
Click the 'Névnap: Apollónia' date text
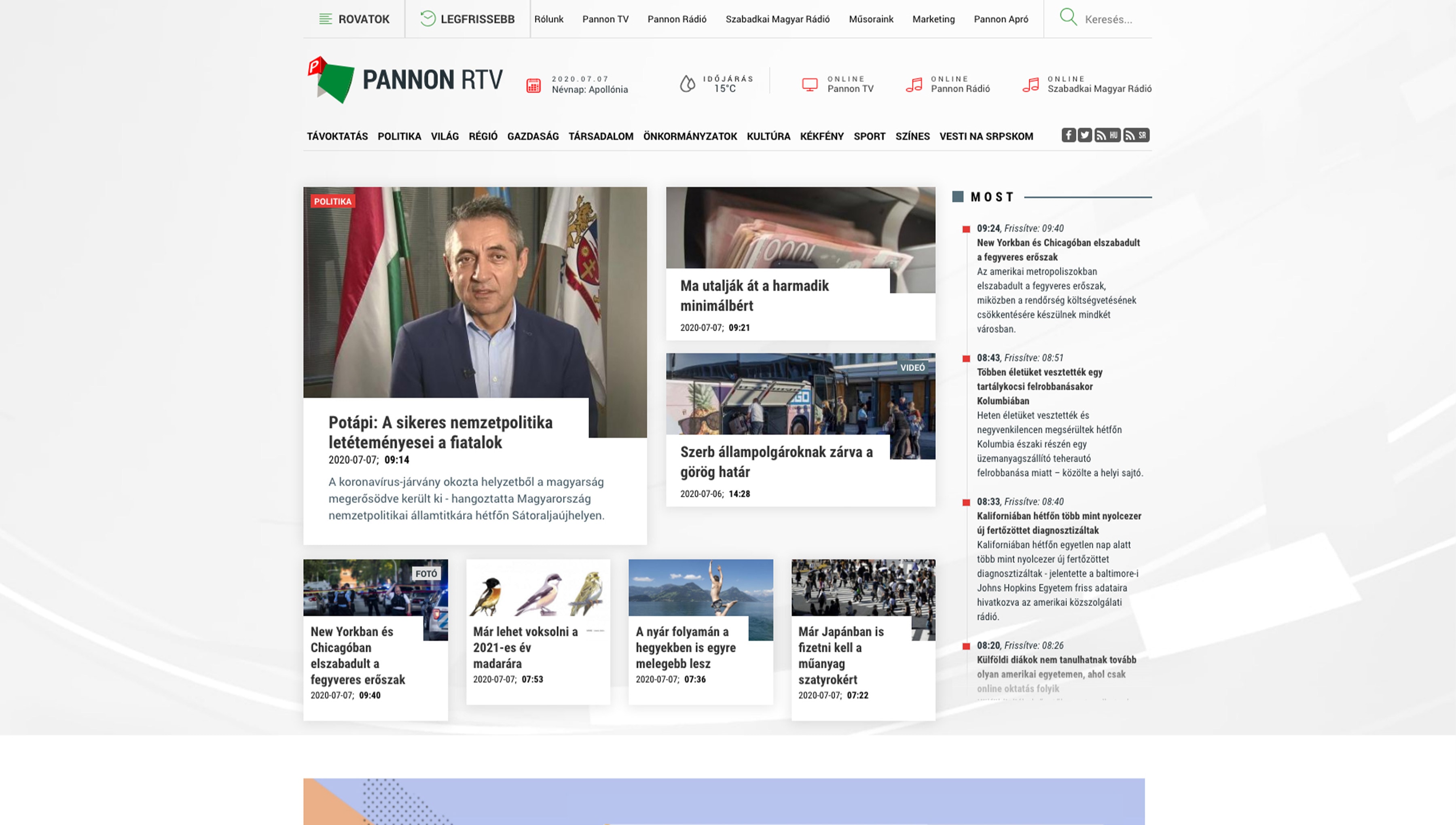(x=589, y=89)
